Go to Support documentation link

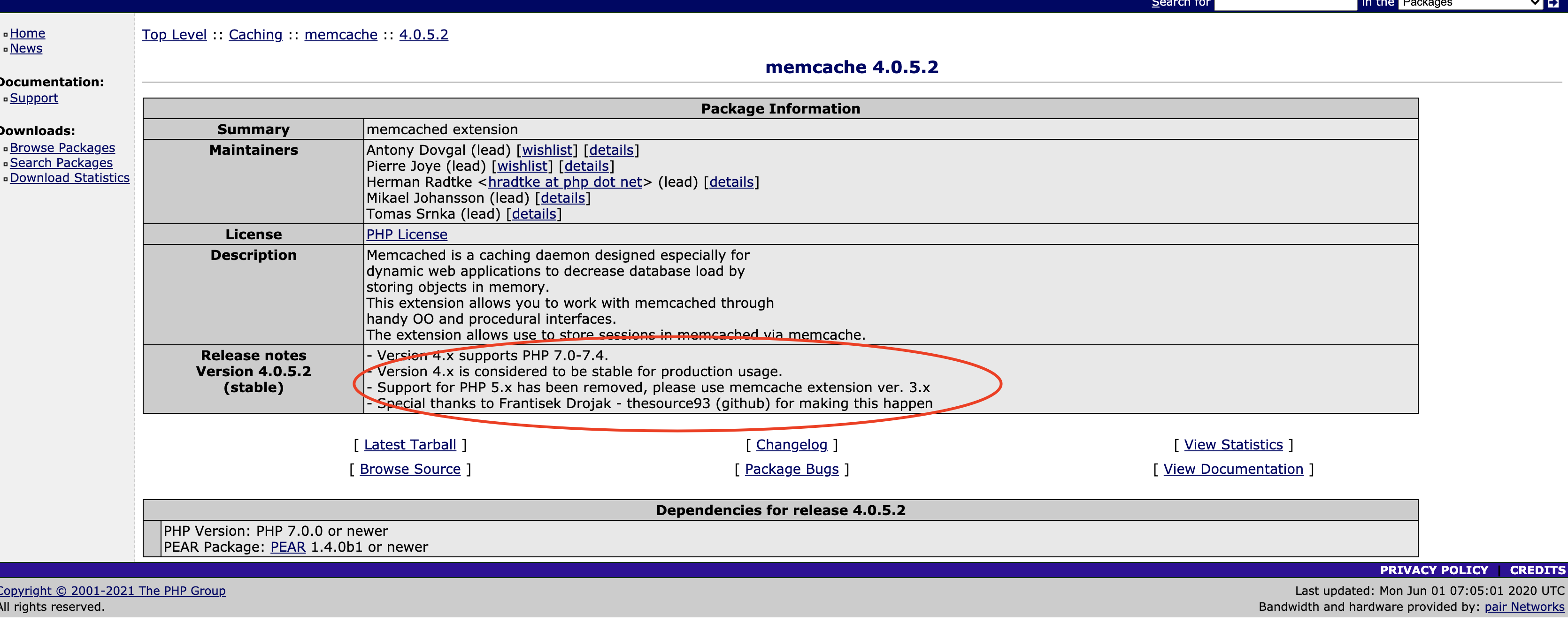pos(34,98)
